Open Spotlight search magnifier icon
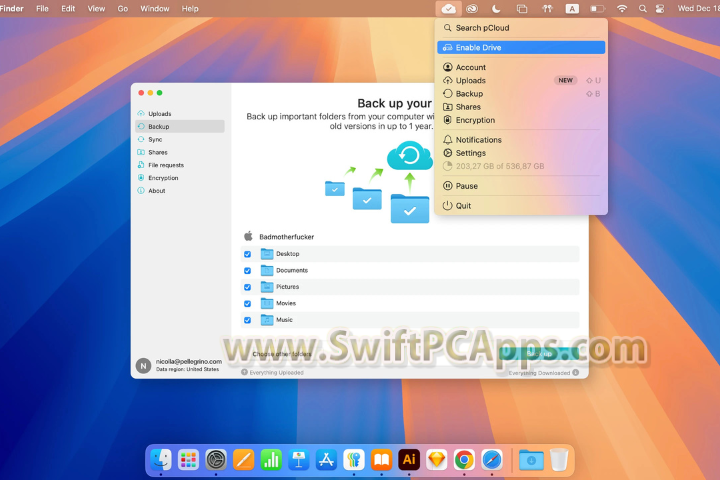This screenshot has height=480, width=720. coord(643,9)
